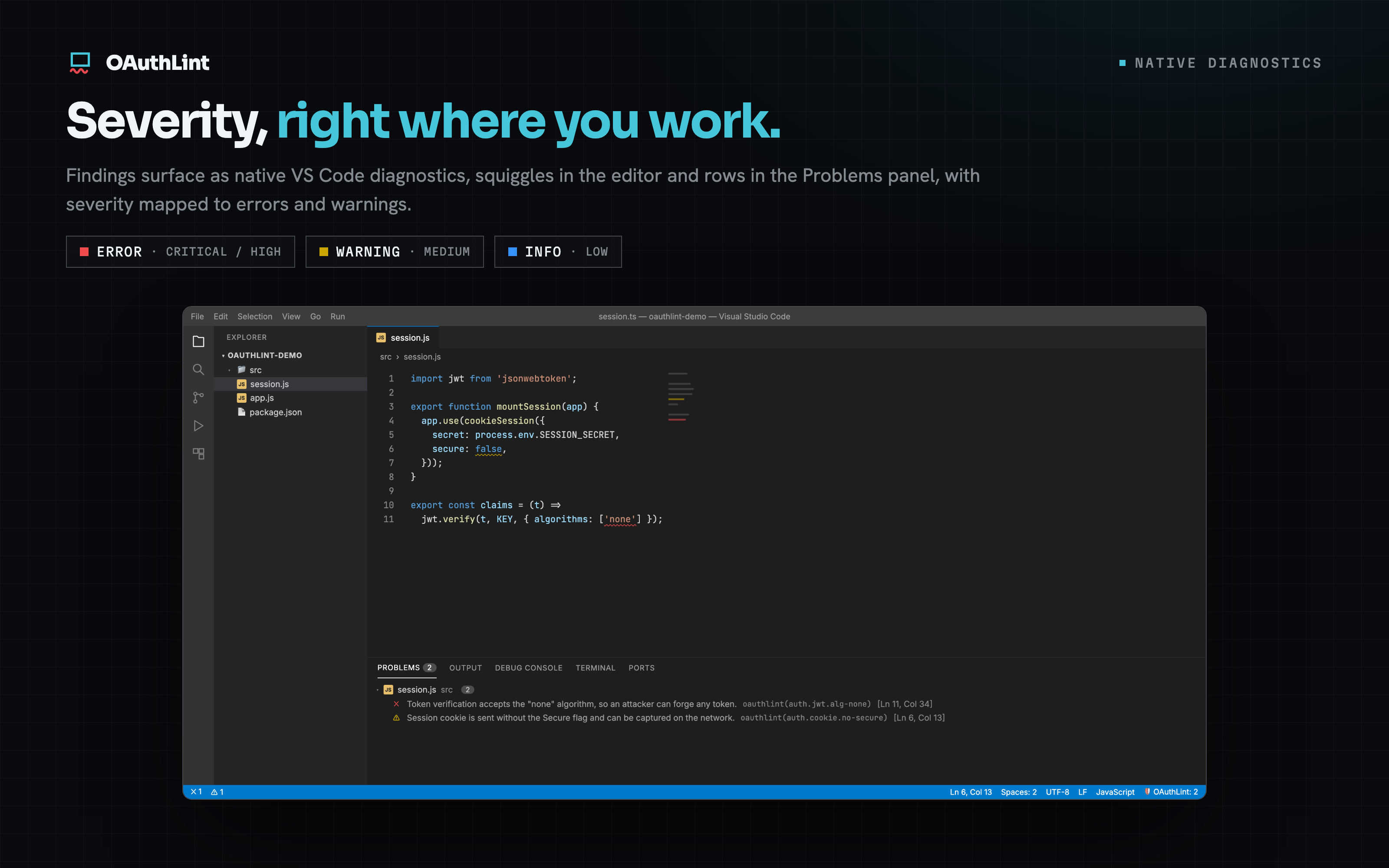The image size is (1389, 868).
Task: Click the red ERROR severity square
Action: pos(84,251)
